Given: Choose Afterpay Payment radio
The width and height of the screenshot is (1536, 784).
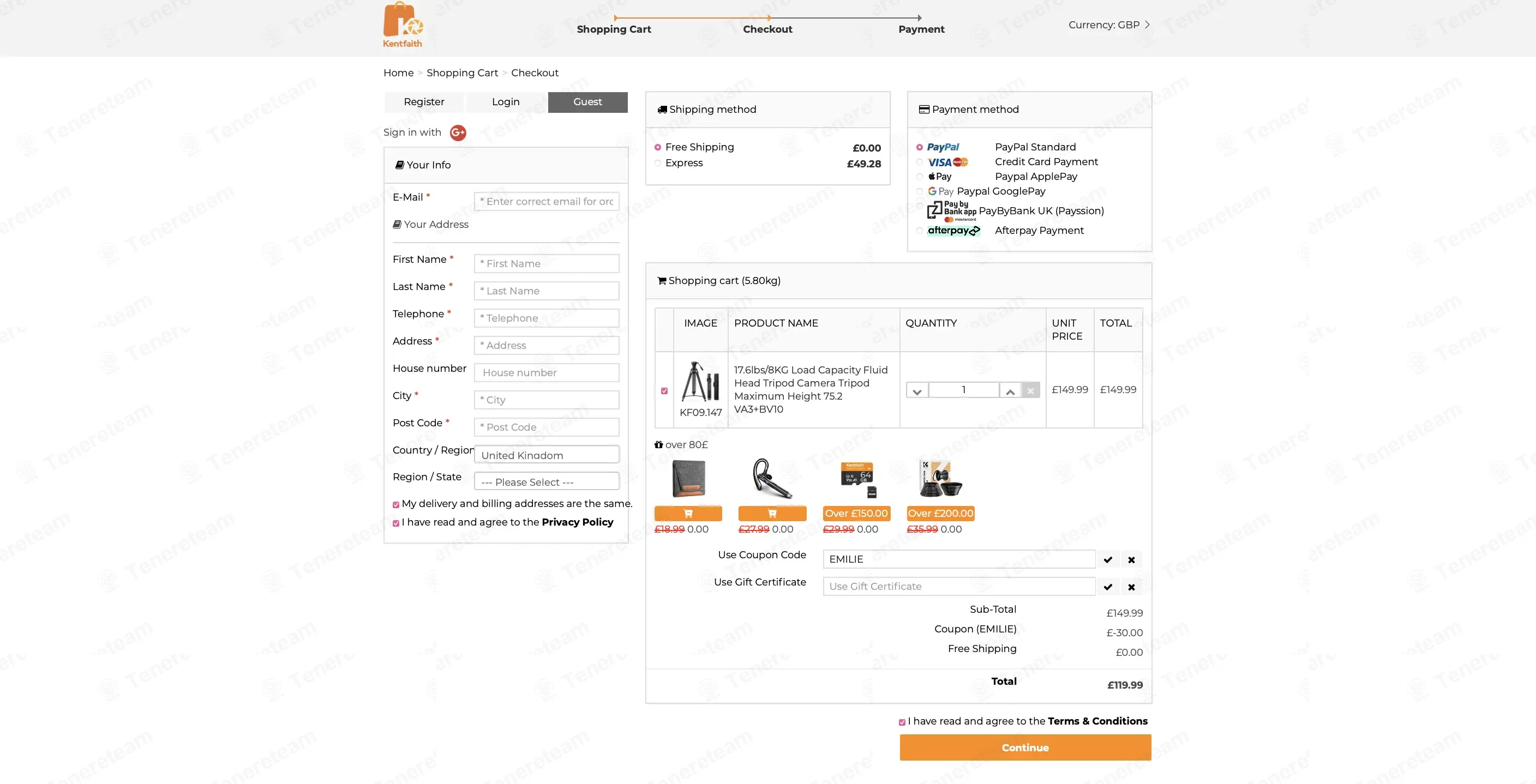Looking at the screenshot, I should tap(920, 231).
